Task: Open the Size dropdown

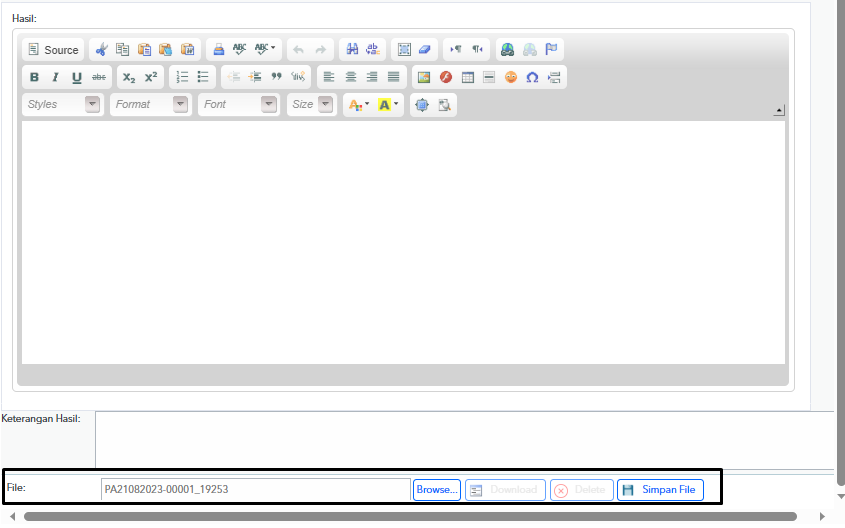Action: (x=312, y=105)
